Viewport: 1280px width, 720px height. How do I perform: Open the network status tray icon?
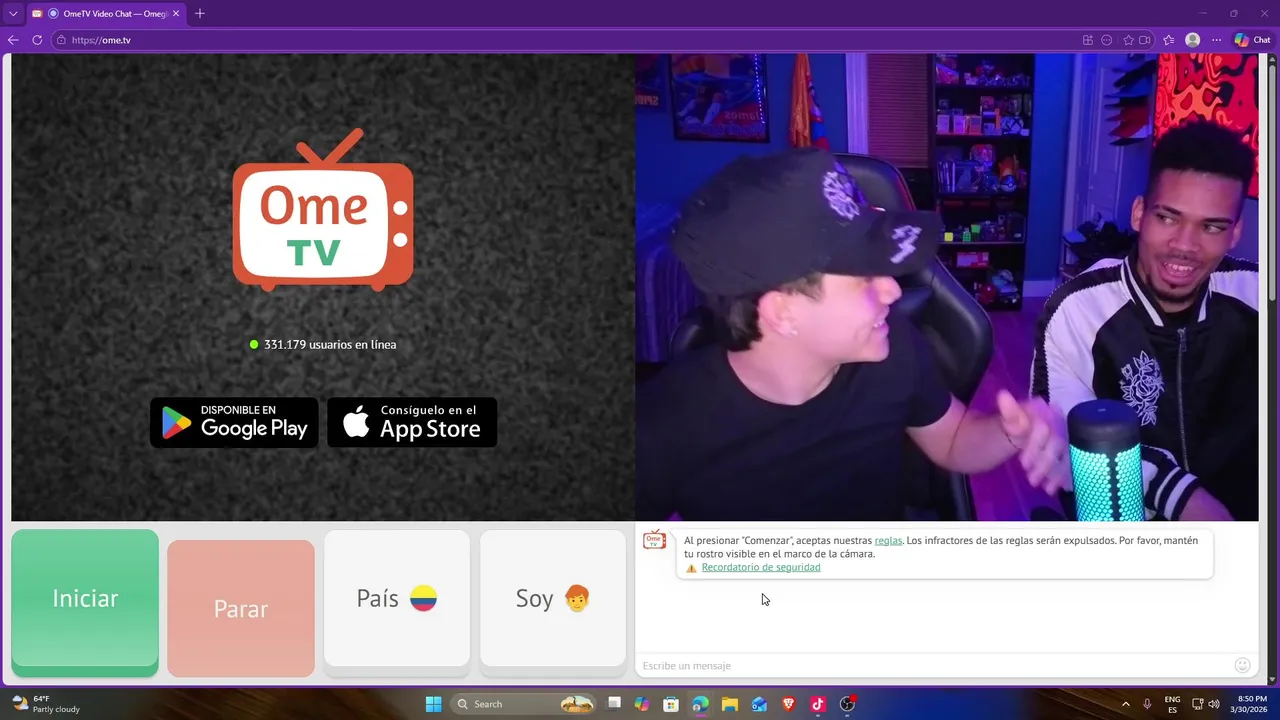(x=1197, y=704)
